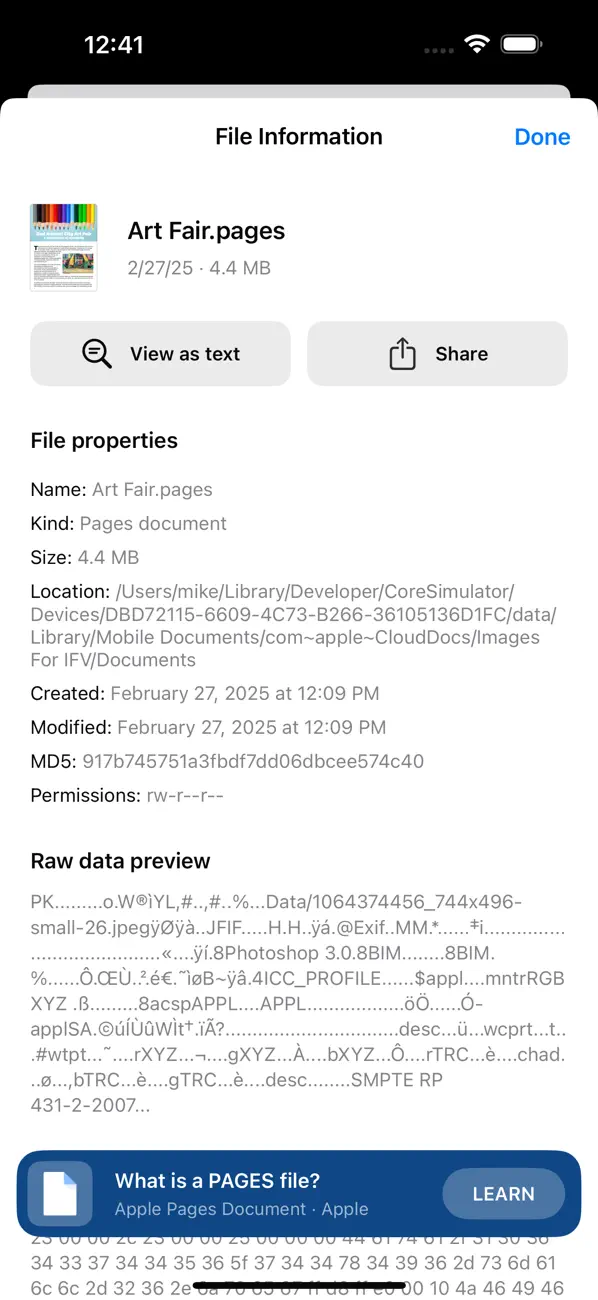Tap the LEARN button about PAGES files
The image size is (598, 1300).
coord(503,1193)
